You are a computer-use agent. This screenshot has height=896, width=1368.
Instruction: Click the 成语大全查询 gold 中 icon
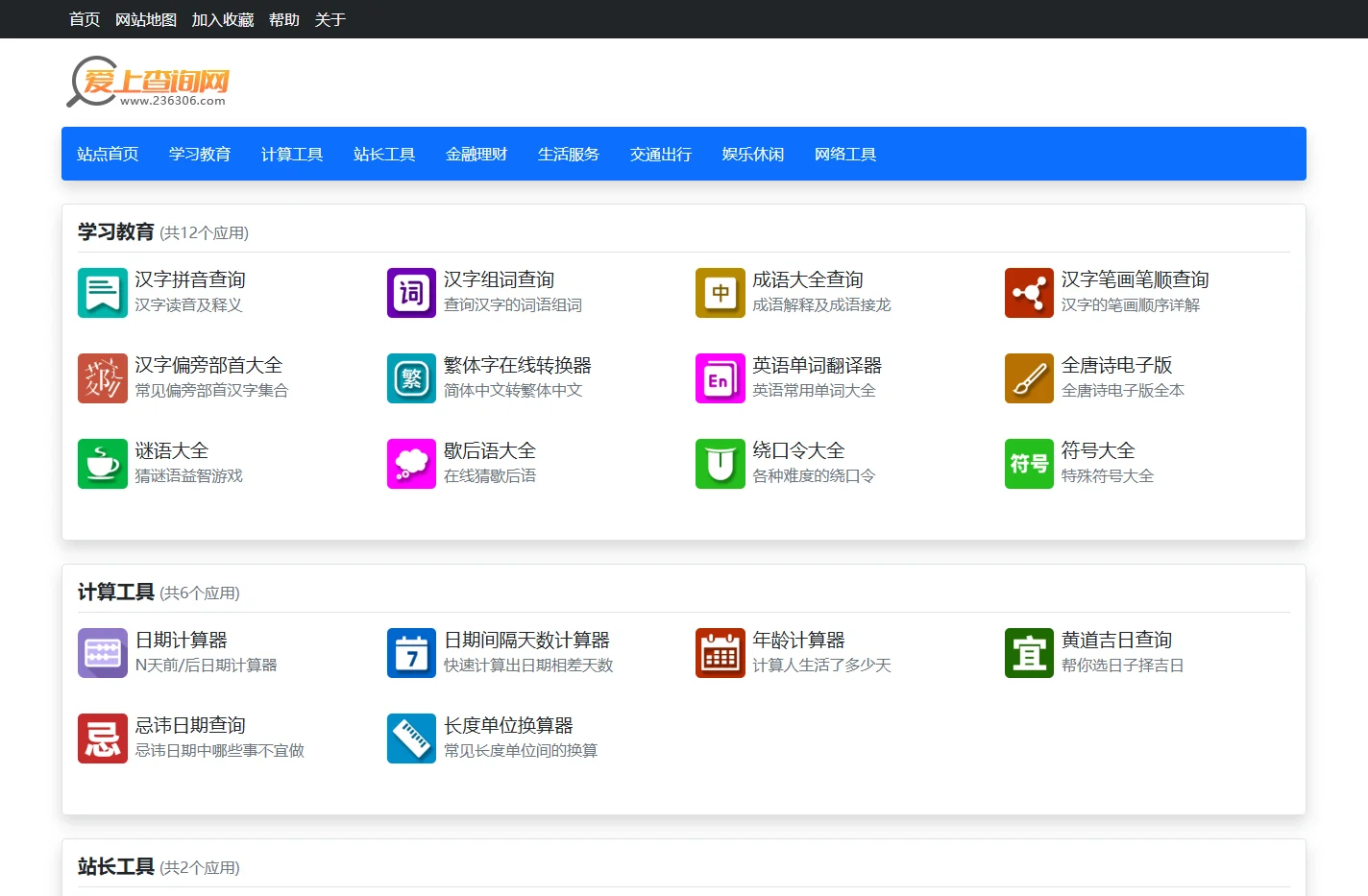point(721,293)
